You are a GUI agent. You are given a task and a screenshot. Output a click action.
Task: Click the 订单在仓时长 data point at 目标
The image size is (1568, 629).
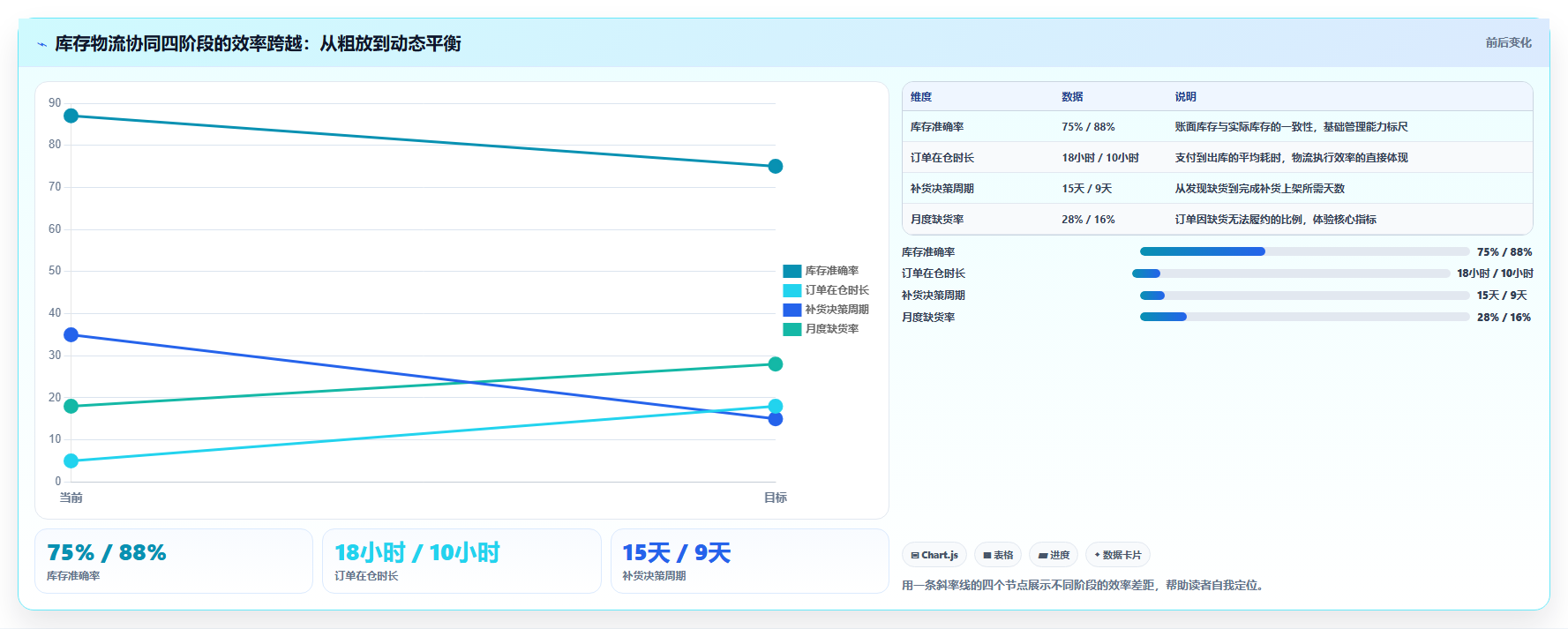(x=776, y=406)
